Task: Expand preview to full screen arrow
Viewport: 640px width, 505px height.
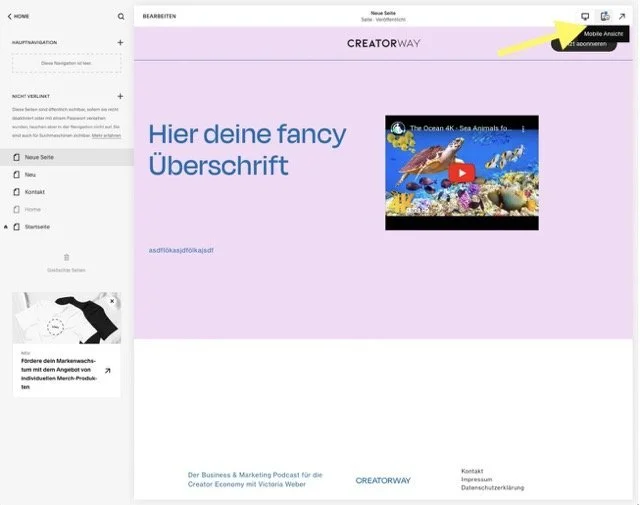Action: coord(622,16)
